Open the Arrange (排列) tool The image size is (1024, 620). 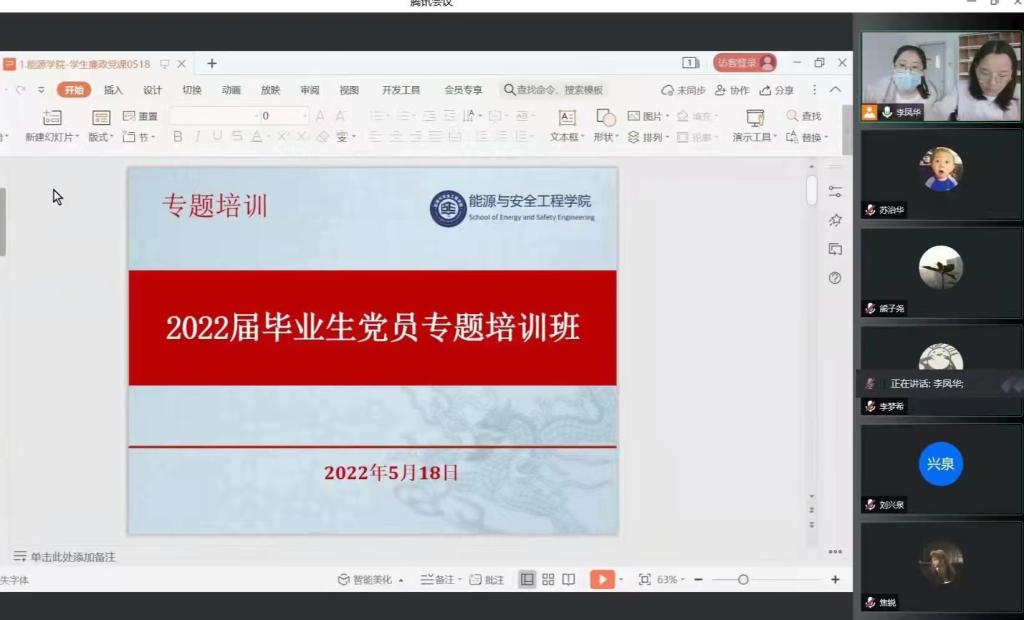pos(647,137)
